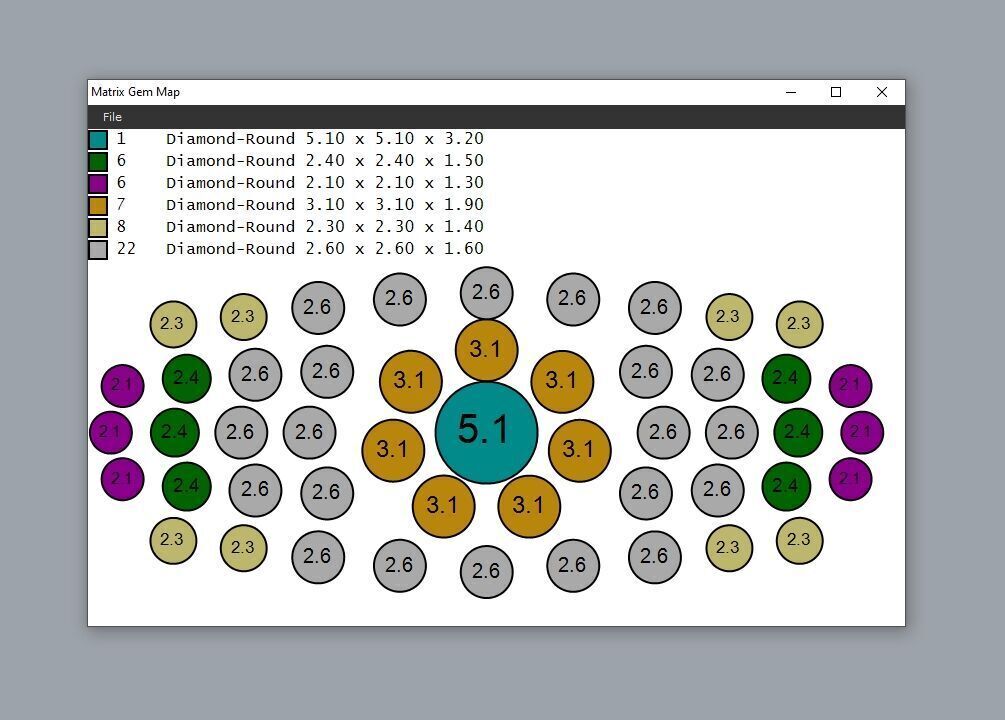Select the topmost gray 2.6 gem

pyautogui.click(x=486, y=293)
